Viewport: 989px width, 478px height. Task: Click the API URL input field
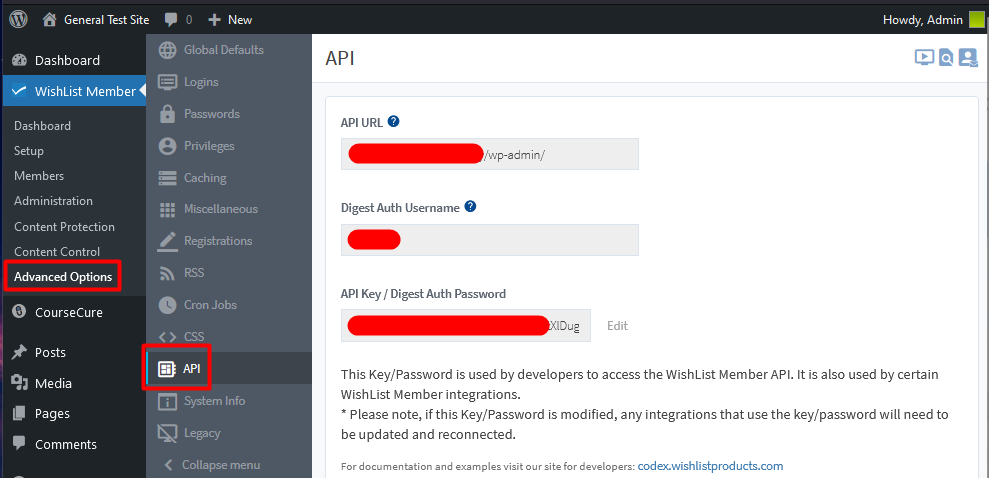pos(489,154)
